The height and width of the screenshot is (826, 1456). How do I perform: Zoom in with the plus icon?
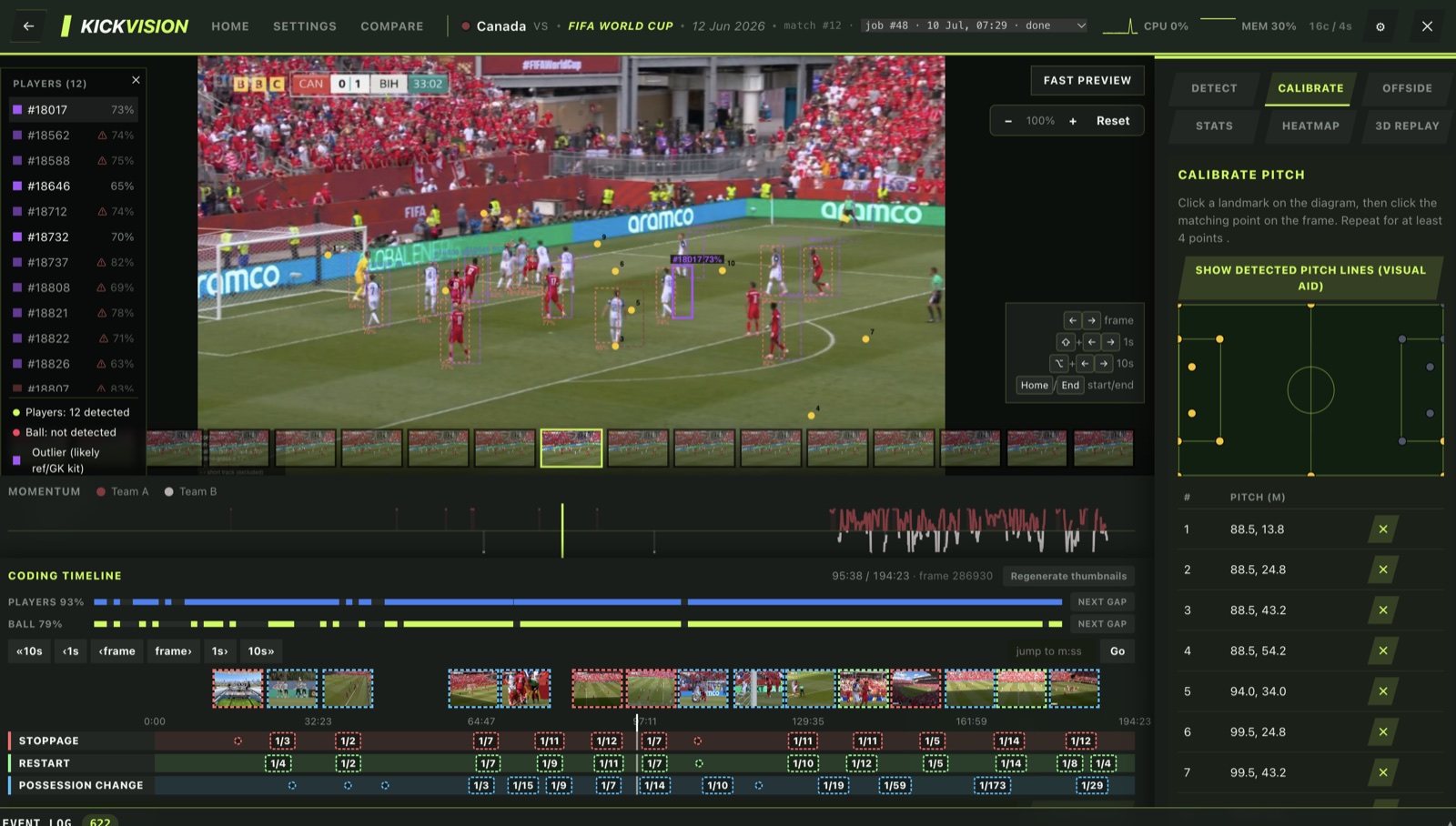(x=1073, y=121)
